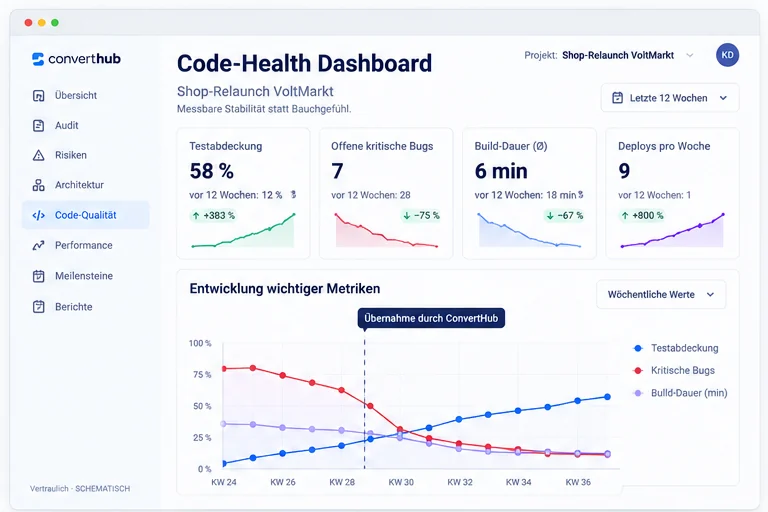Image resolution: width=768 pixels, height=512 pixels.
Task: Click the converthub logo icon
Action: pyautogui.click(x=38, y=59)
